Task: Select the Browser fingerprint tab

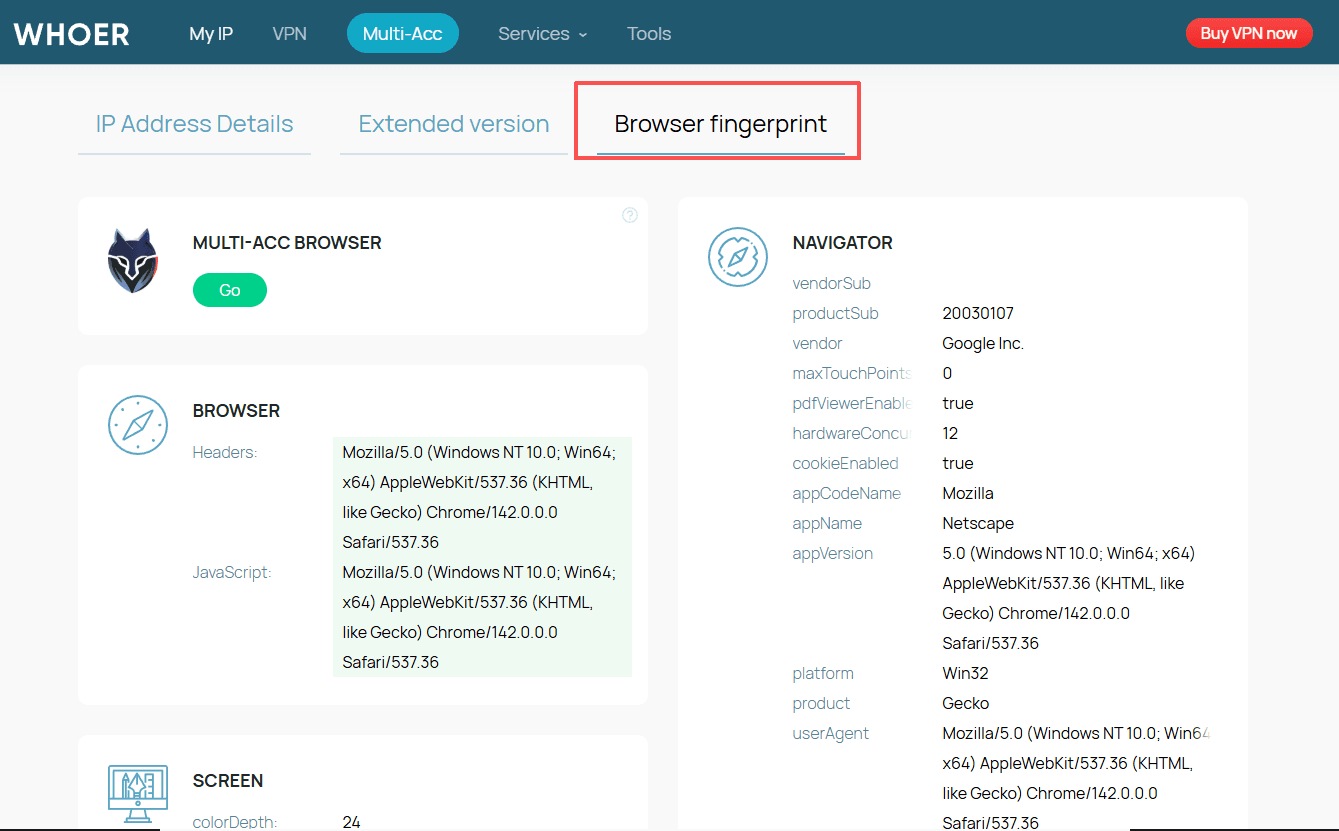Action: (720, 125)
